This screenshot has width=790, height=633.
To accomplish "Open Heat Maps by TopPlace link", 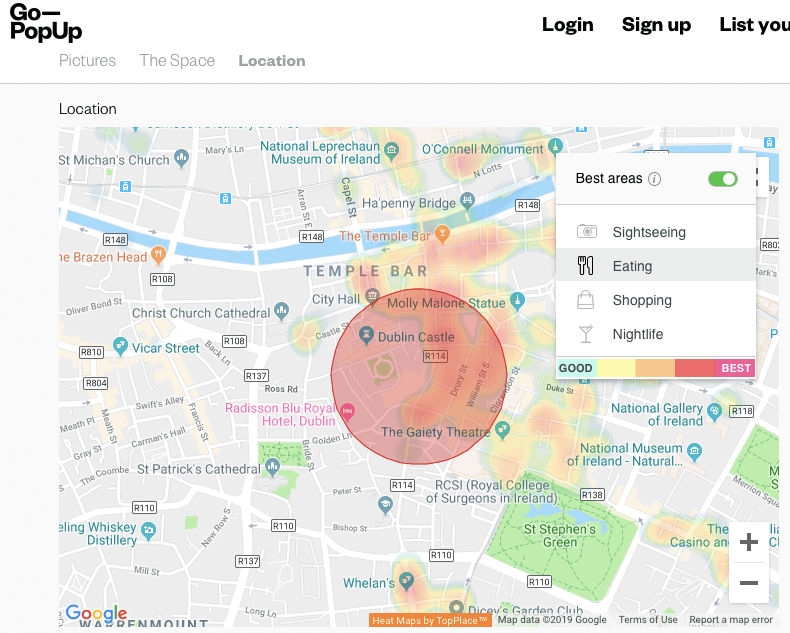I will (x=430, y=620).
